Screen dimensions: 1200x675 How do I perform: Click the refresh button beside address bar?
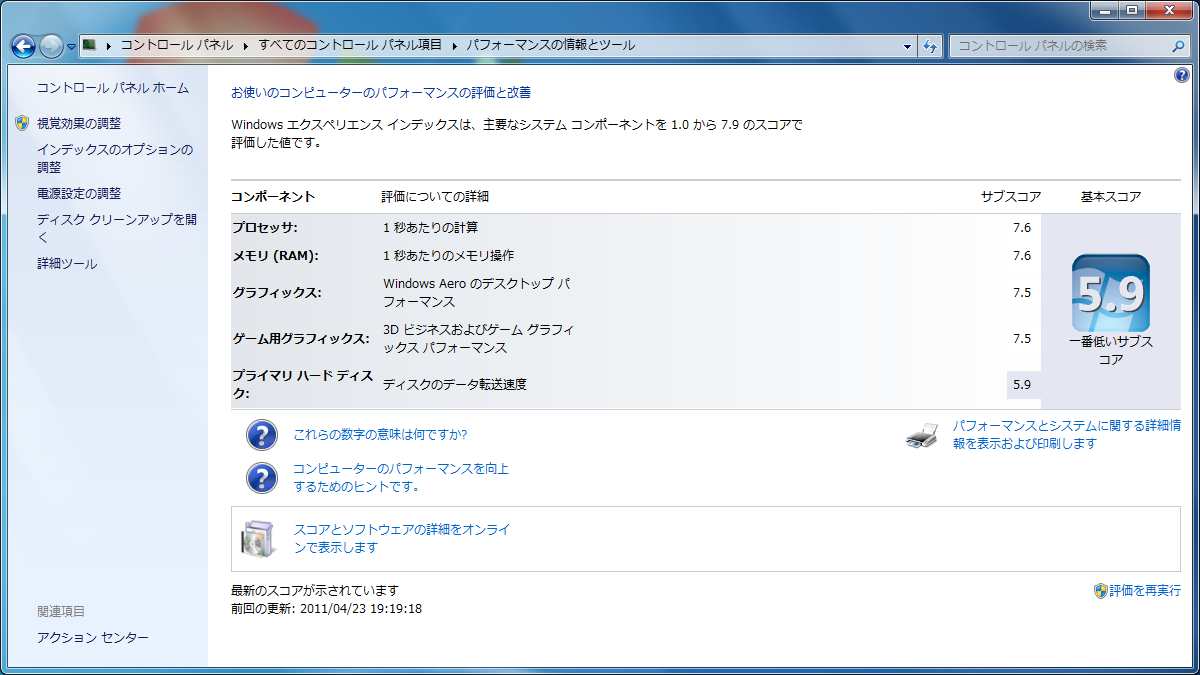click(x=930, y=46)
